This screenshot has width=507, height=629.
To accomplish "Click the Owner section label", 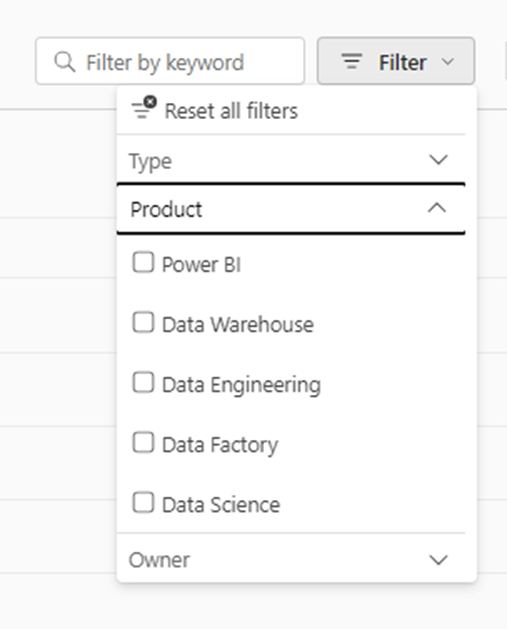I will pos(159,560).
